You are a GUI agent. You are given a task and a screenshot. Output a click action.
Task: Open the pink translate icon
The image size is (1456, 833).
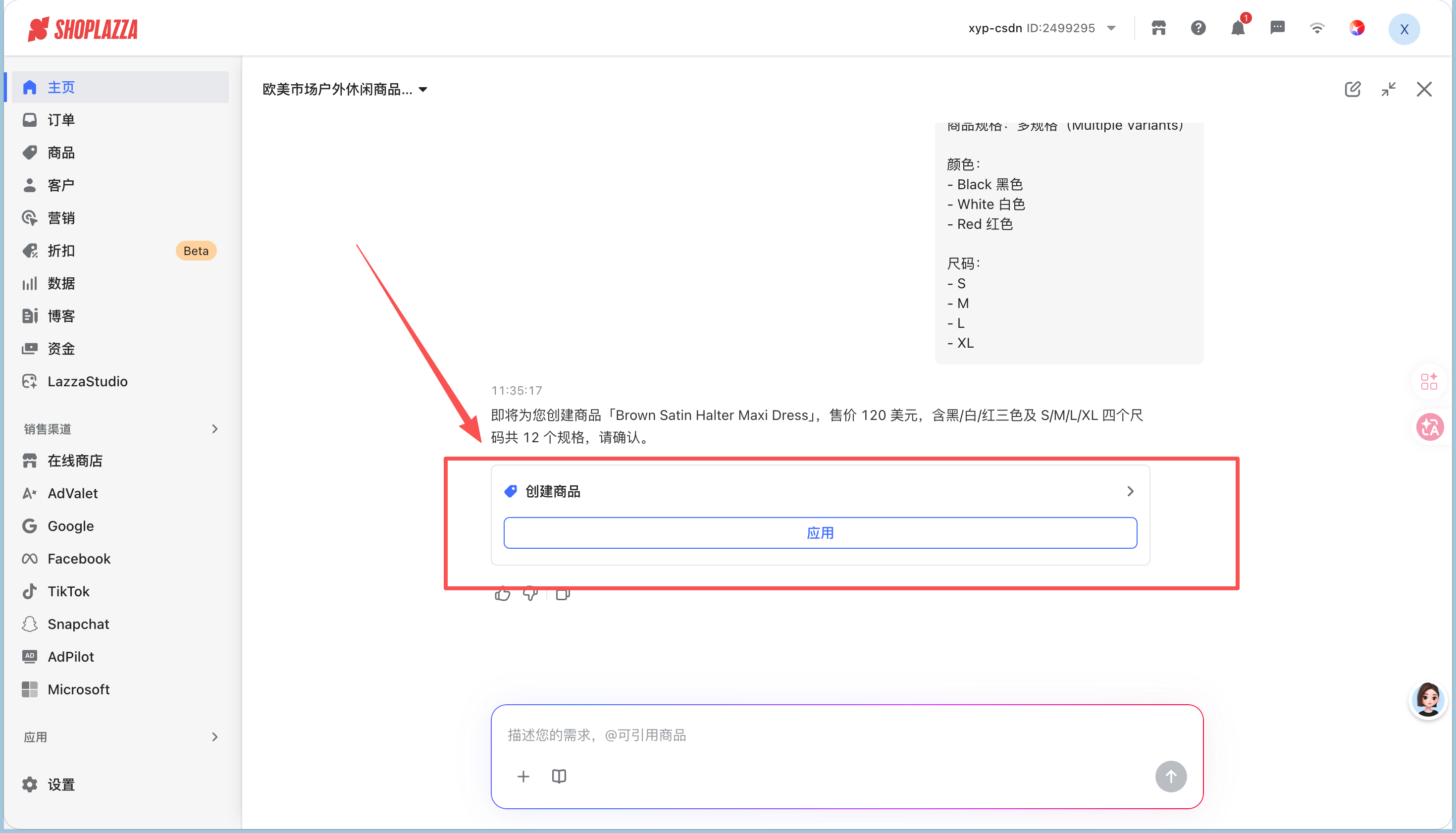pyautogui.click(x=1429, y=427)
